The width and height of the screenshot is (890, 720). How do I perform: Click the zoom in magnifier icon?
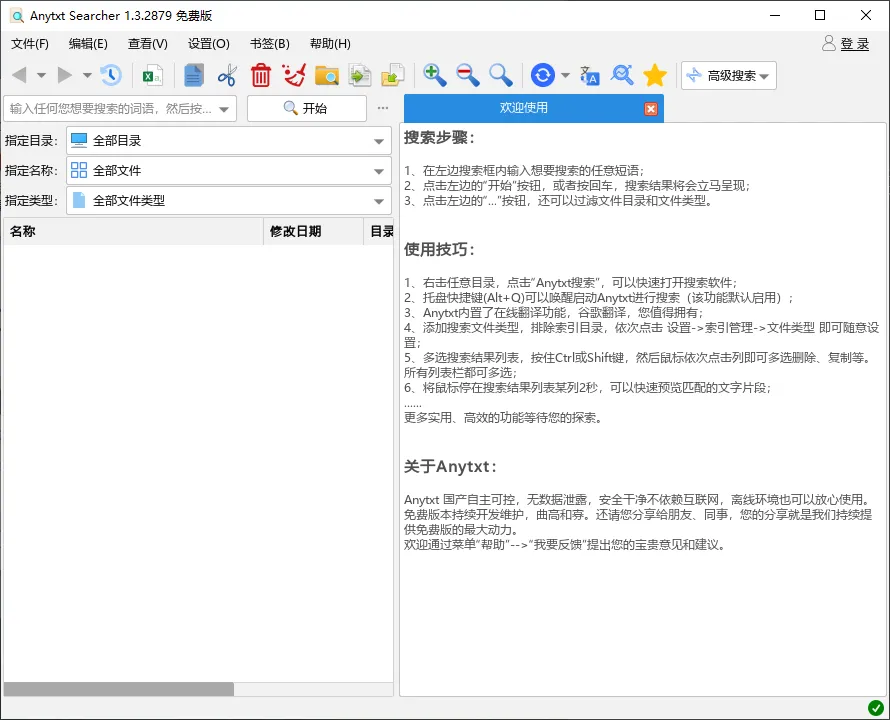pyautogui.click(x=435, y=75)
